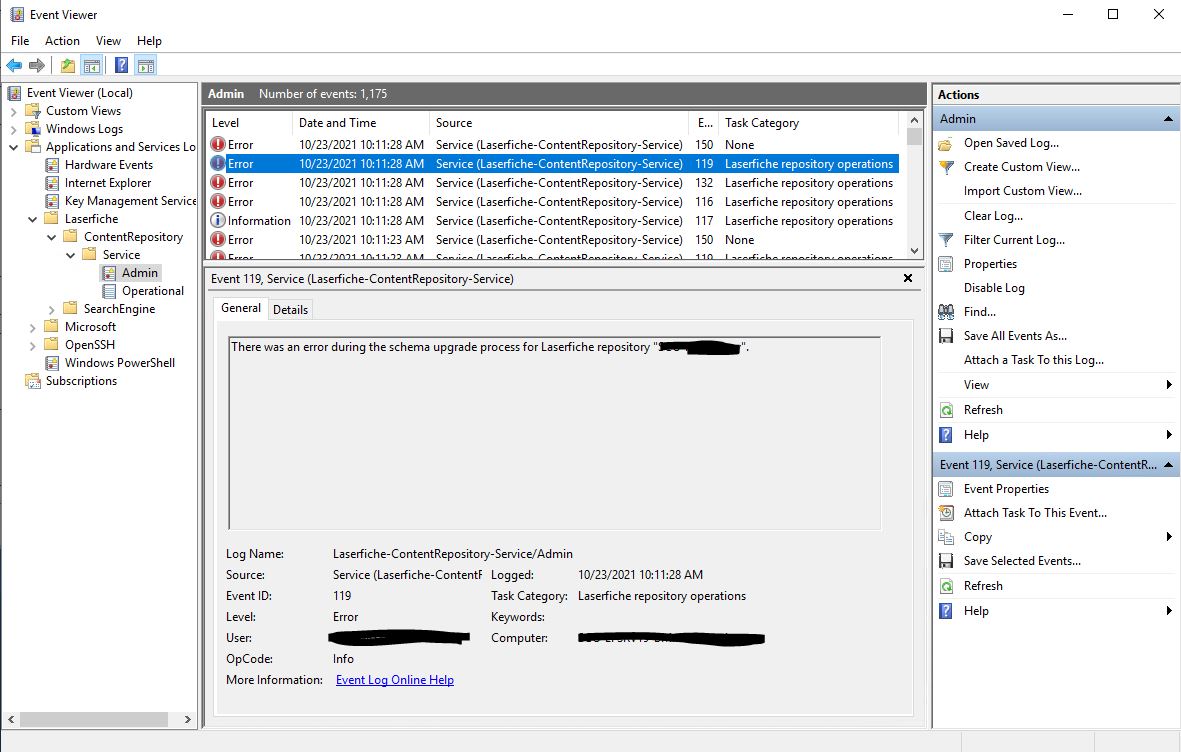Click the green Refresh icon under Admin actions
The width and height of the screenshot is (1181, 752).
946,410
